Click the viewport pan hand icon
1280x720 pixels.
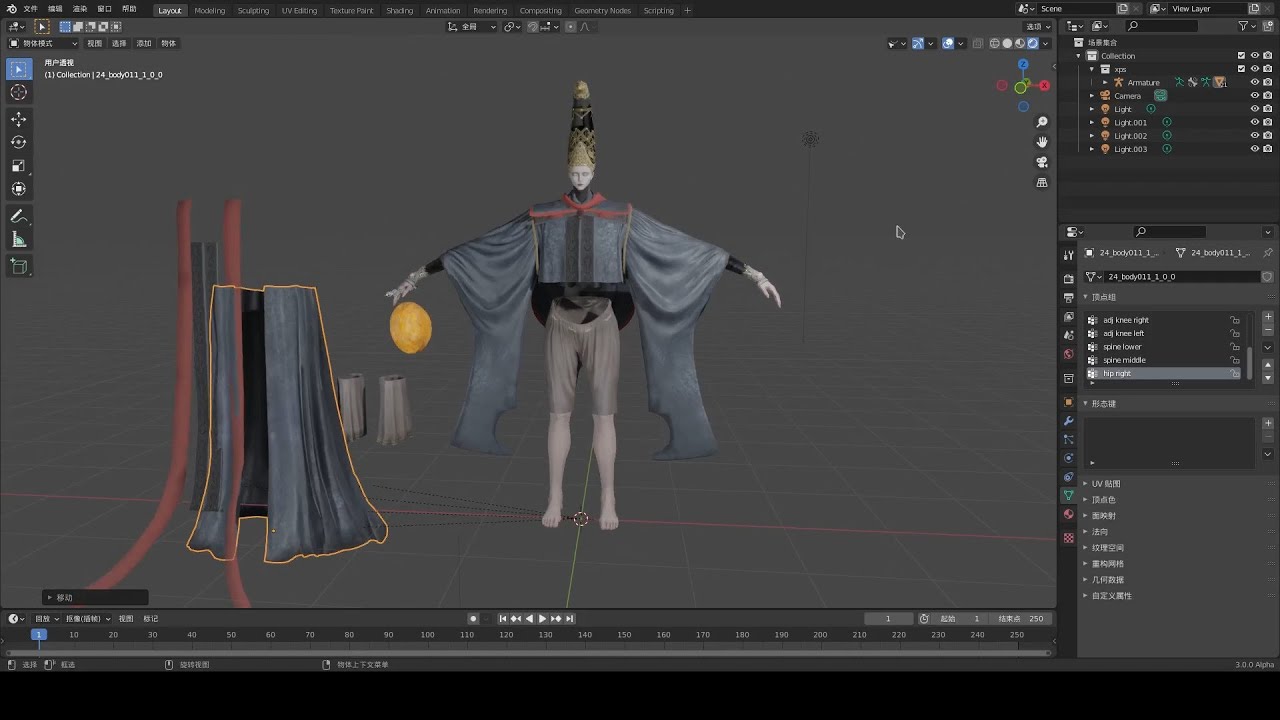1042,142
